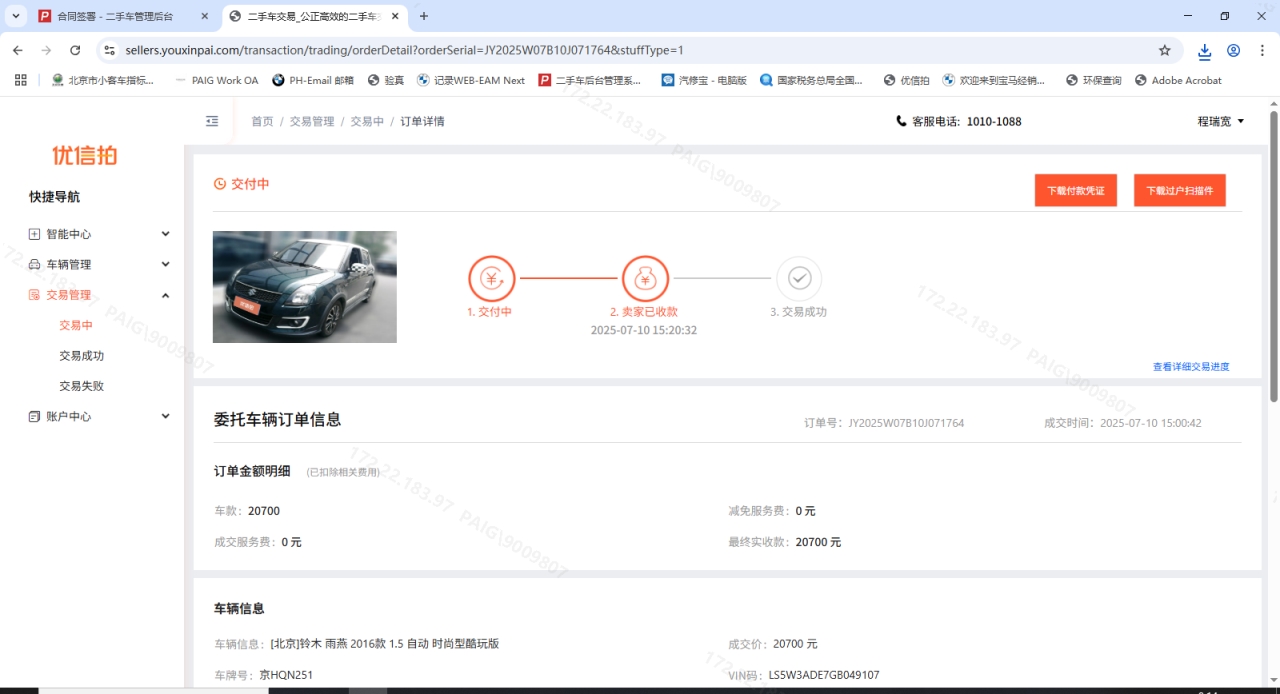The width and height of the screenshot is (1280, 694).
Task: Go to the 交易中 breadcrumb
Action: (x=367, y=121)
